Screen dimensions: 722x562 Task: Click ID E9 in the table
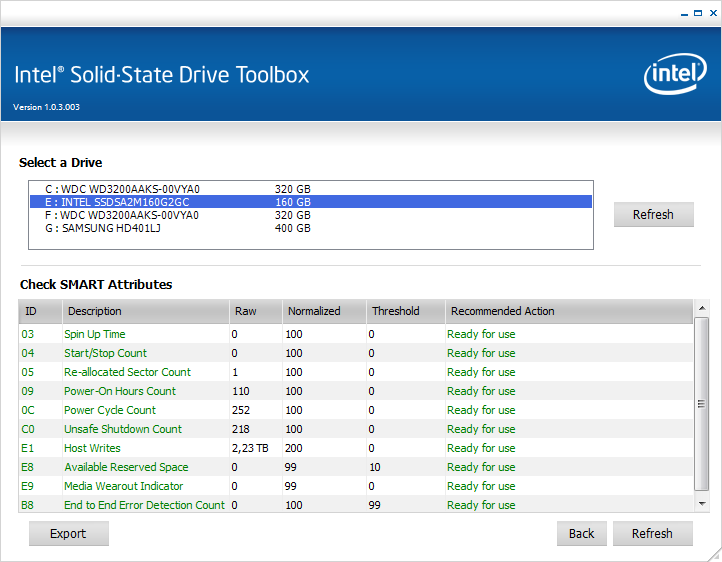pos(27,486)
